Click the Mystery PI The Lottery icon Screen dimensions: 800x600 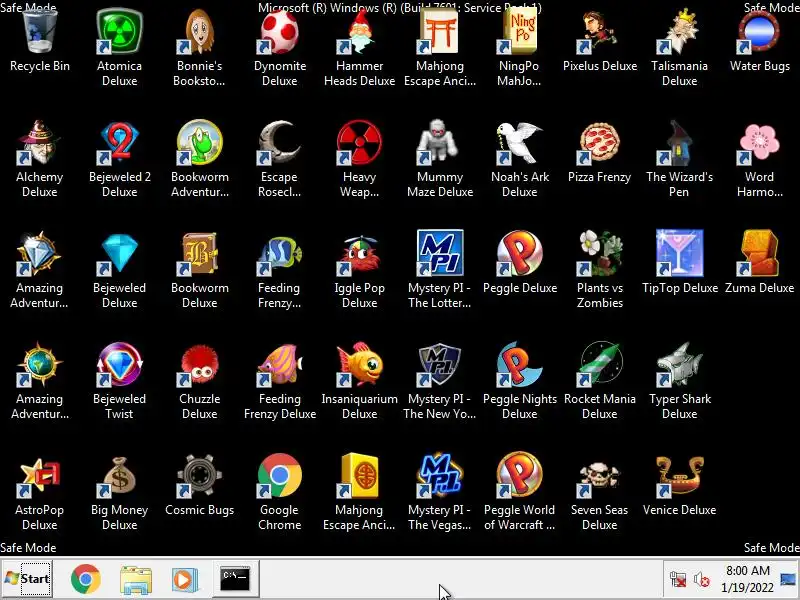coord(439,254)
